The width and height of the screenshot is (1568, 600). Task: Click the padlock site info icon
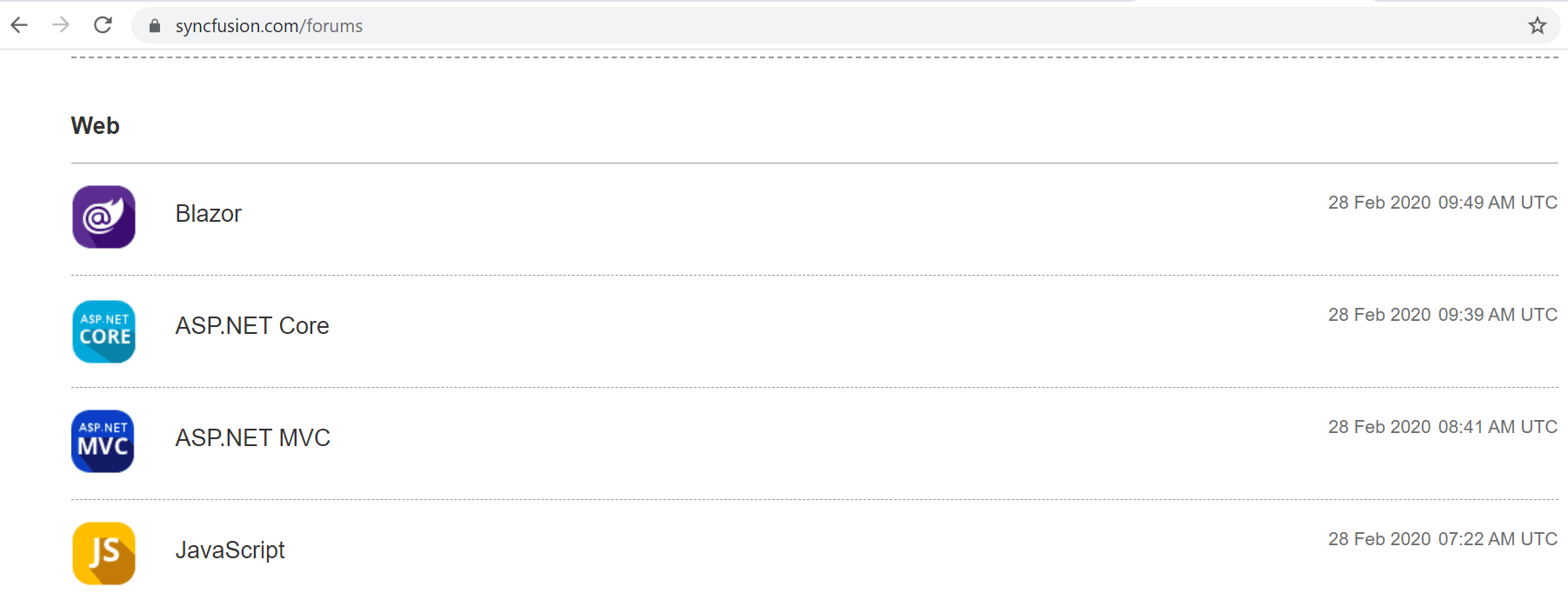coord(155,26)
